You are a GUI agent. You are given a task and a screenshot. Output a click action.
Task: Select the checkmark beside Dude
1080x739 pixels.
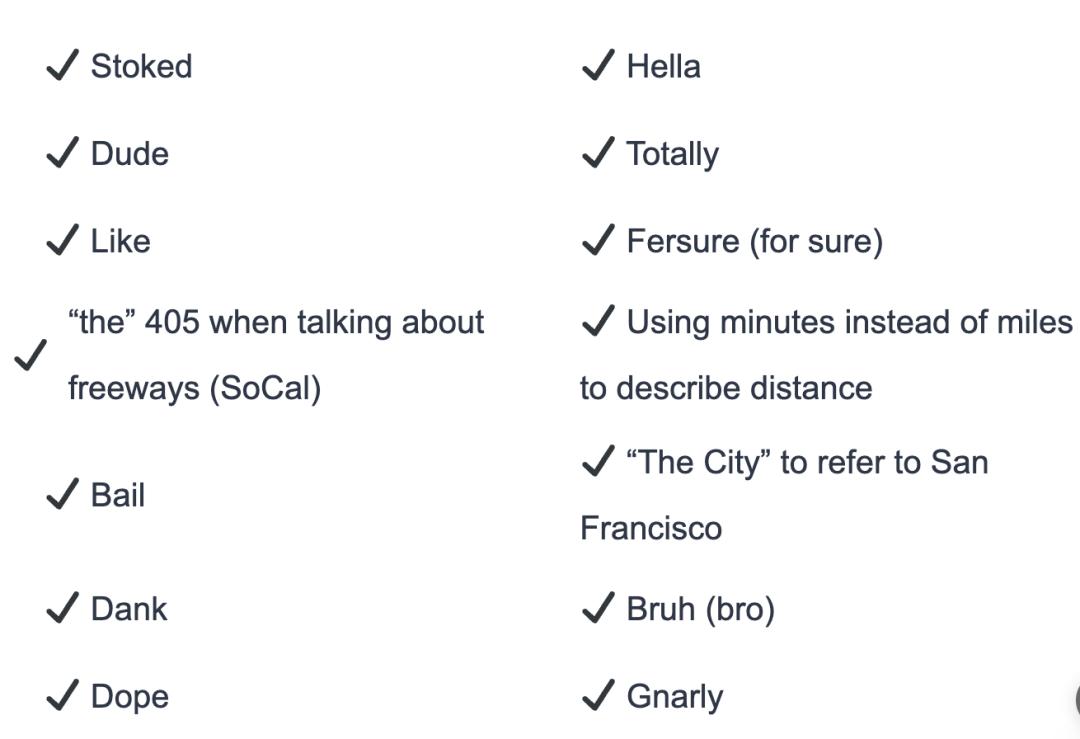pos(62,154)
